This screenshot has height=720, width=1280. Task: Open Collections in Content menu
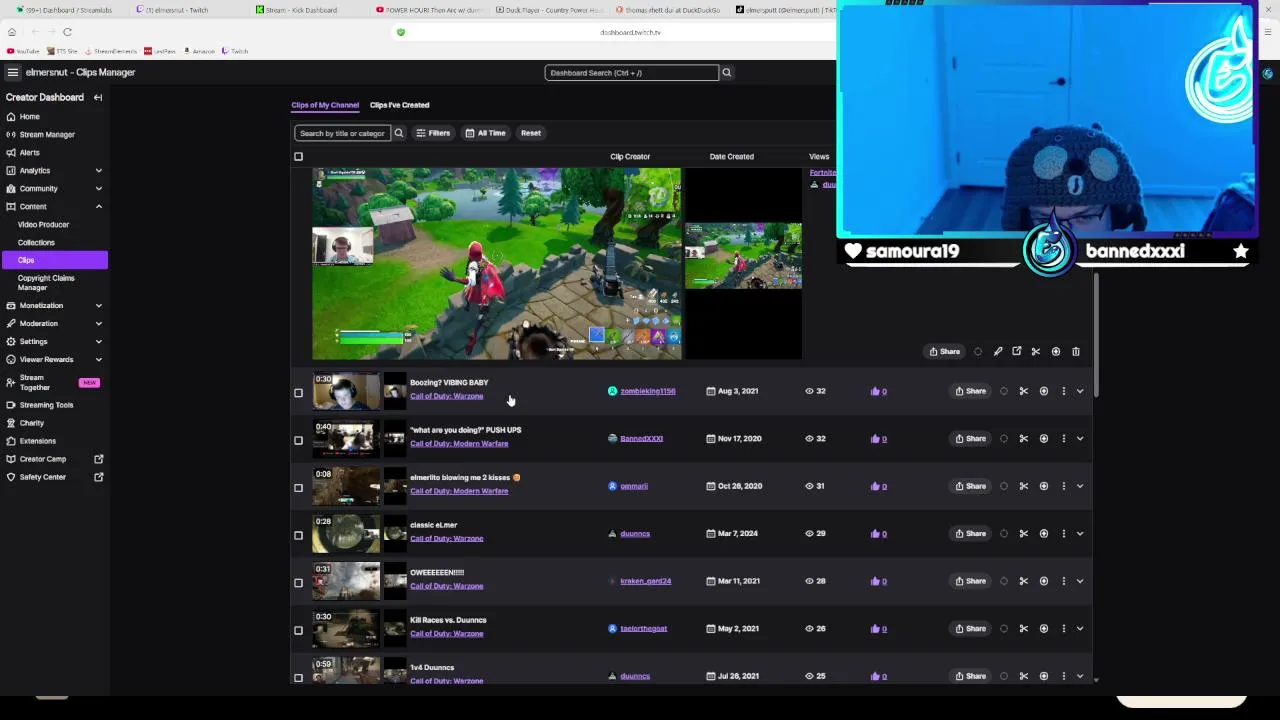pyautogui.click(x=36, y=242)
